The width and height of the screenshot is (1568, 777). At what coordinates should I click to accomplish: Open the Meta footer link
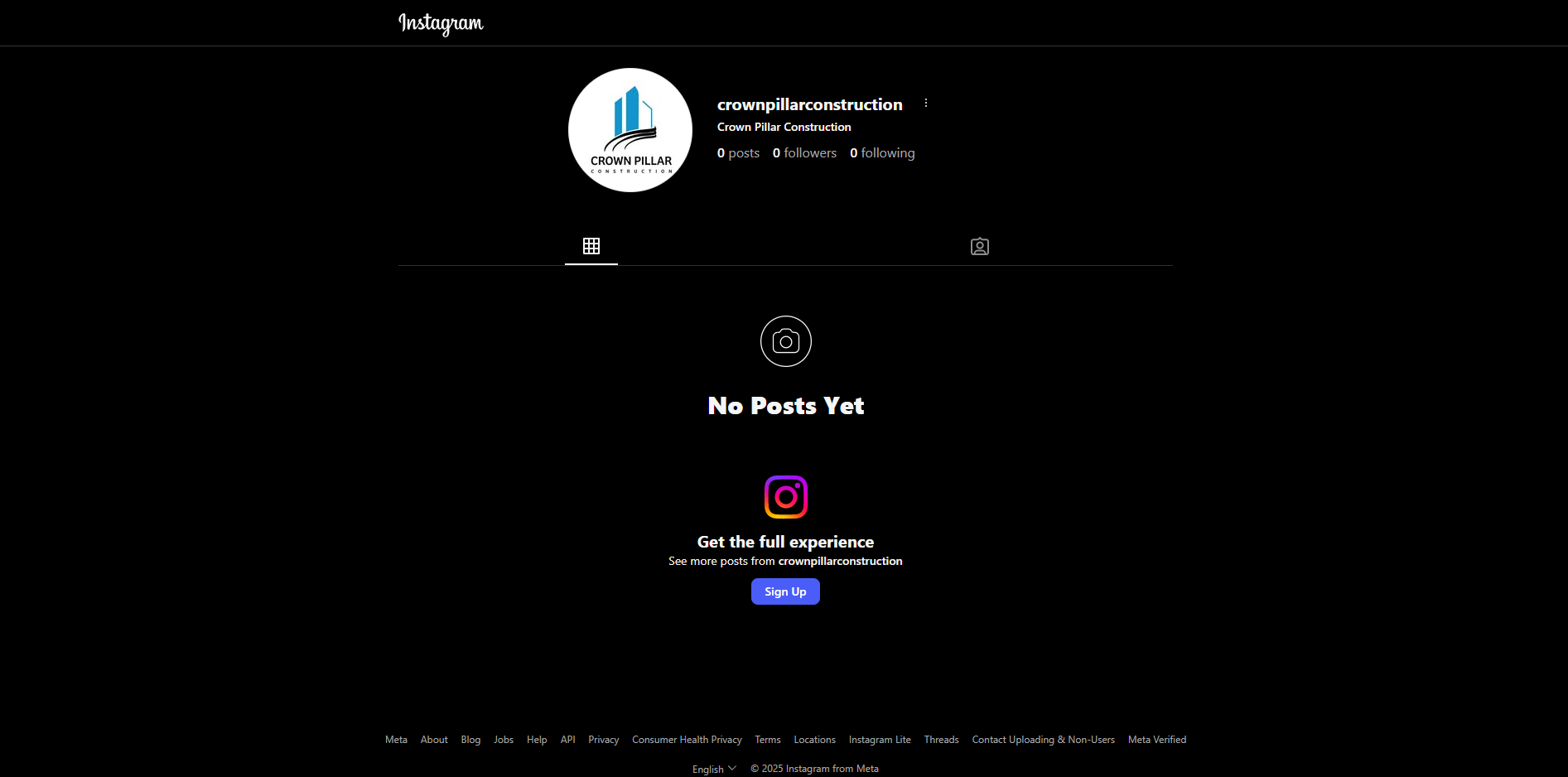[396, 740]
